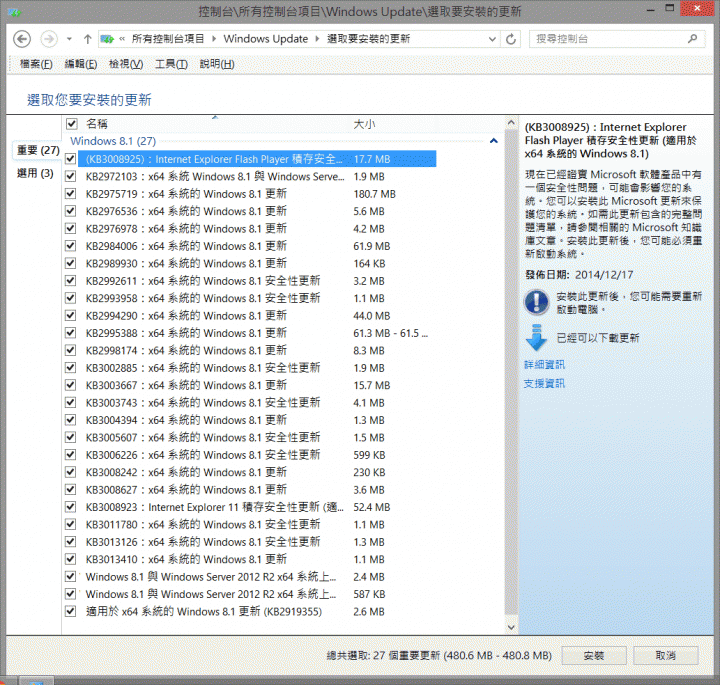This screenshot has width=720, height=685.
Task: Select the KB2989930 update row
Action: tap(257, 264)
